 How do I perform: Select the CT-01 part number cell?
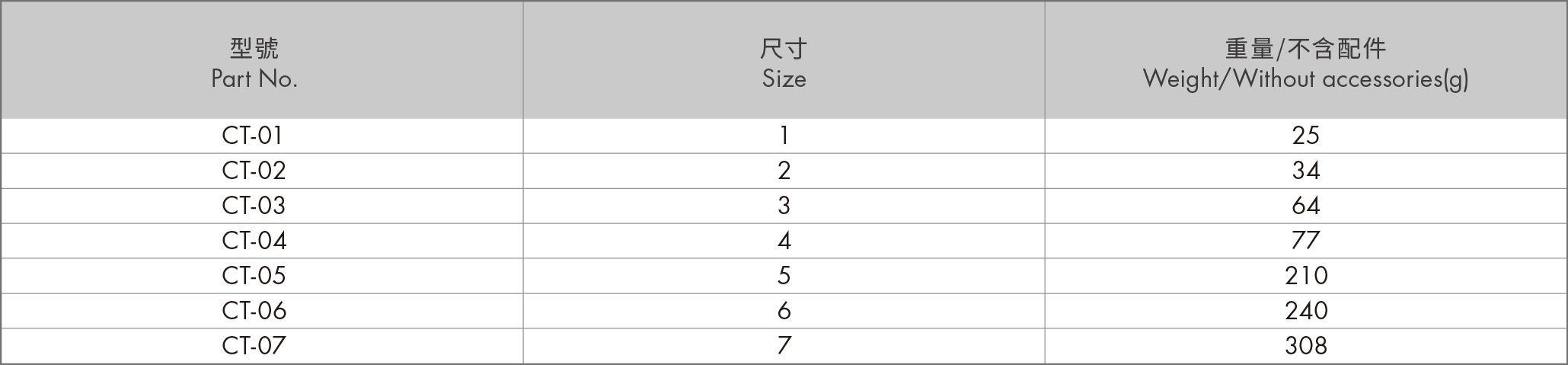click(254, 136)
